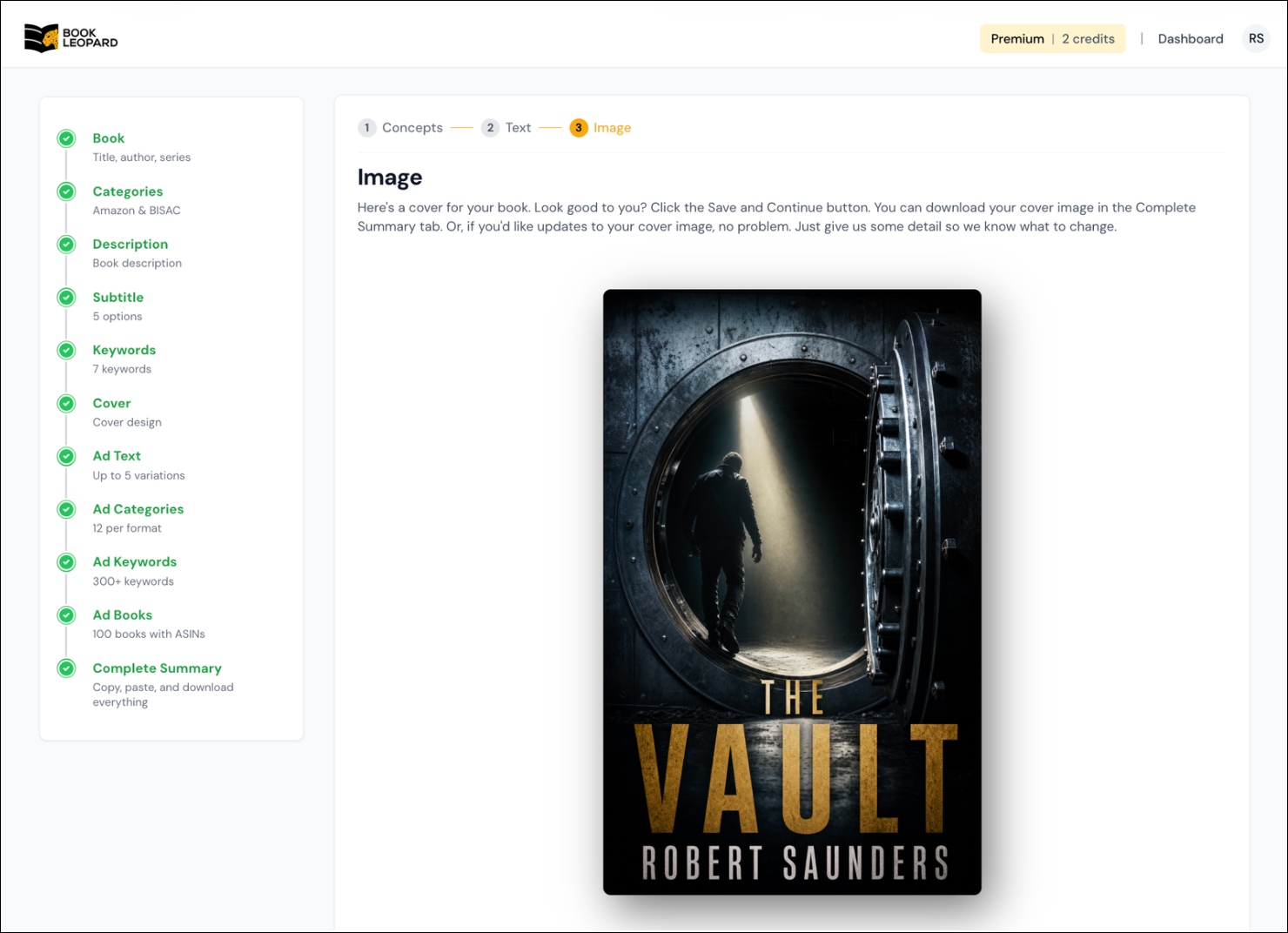Screen dimensions: 1288x933
Task: Click the "5 options" subtext
Action: pos(117,317)
